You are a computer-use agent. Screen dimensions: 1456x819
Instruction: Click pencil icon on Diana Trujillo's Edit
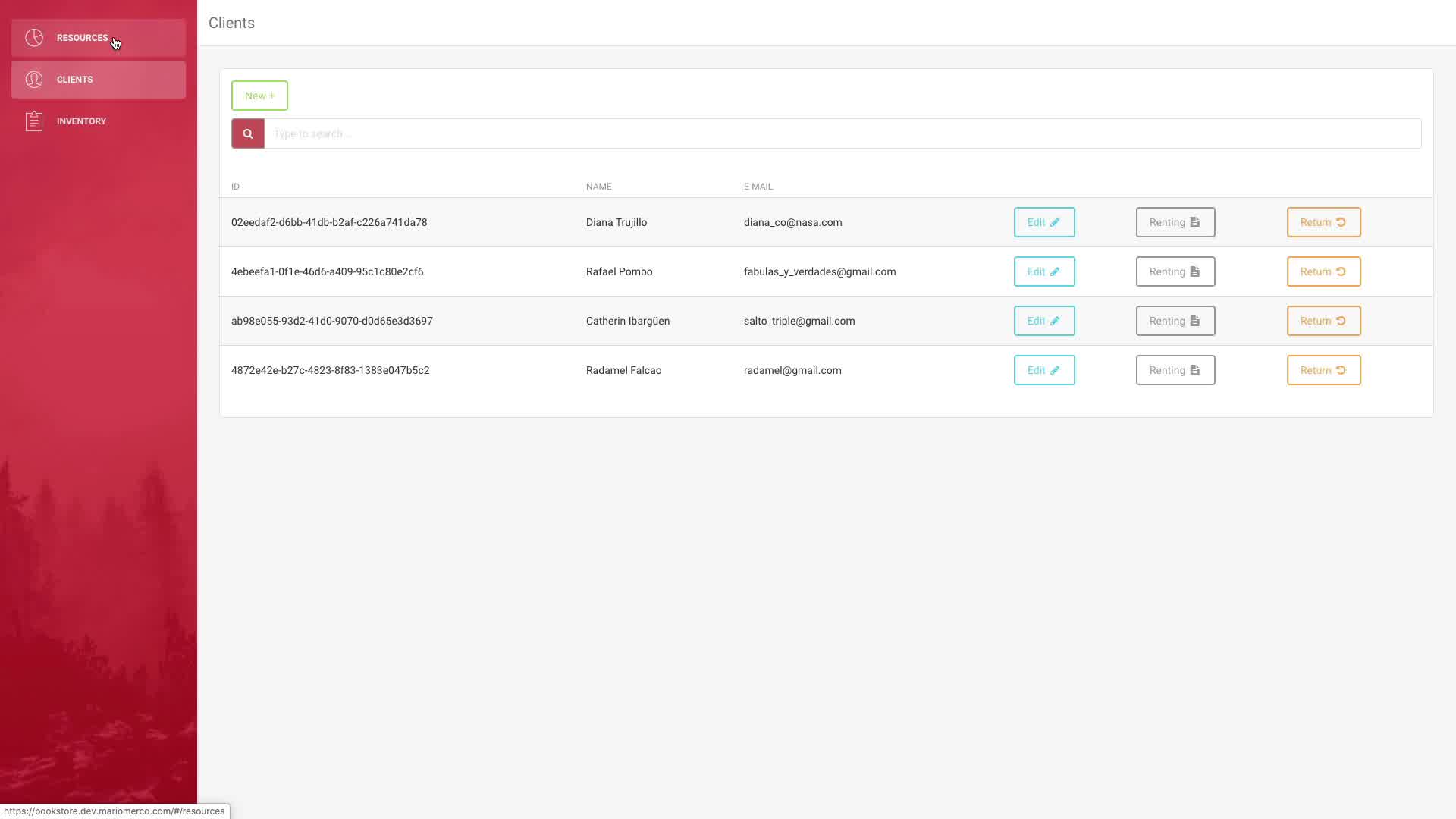coord(1055,222)
